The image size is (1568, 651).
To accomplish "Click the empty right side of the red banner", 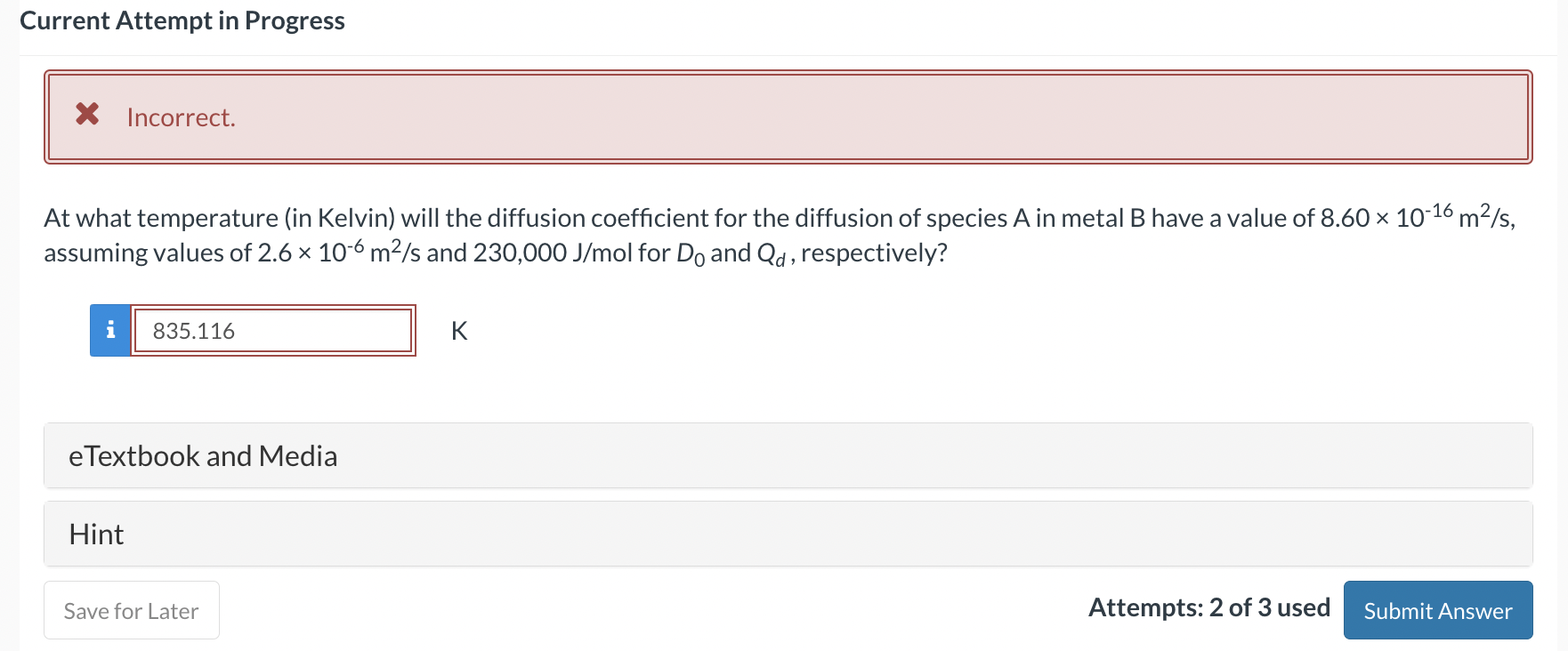I will coord(1157,117).
